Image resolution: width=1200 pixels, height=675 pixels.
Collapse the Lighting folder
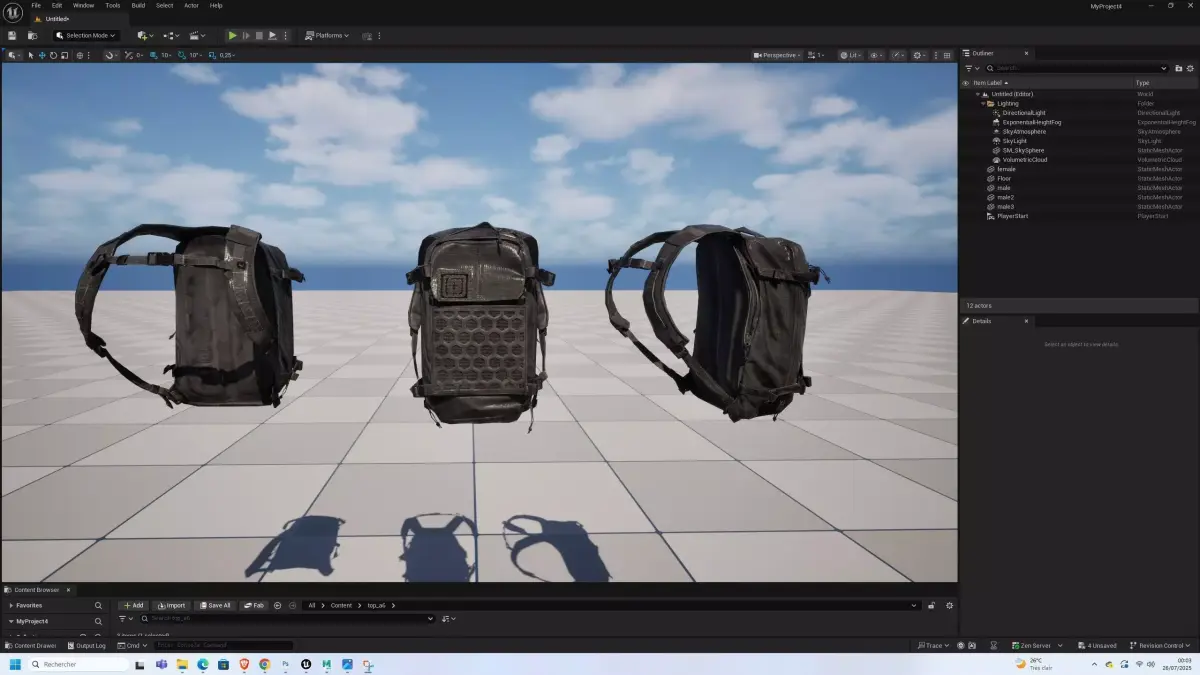click(982, 103)
